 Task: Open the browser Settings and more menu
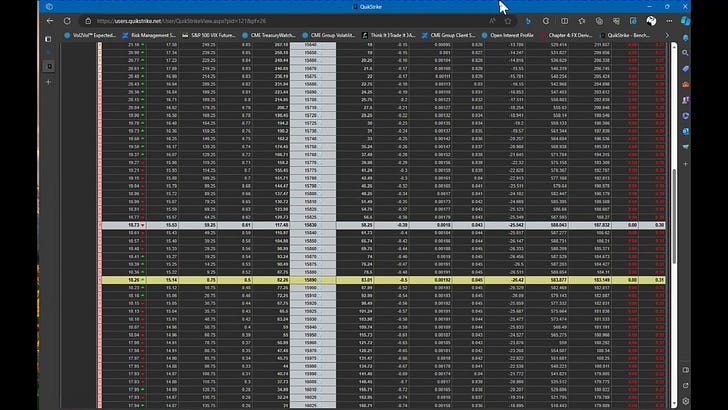click(x=669, y=21)
